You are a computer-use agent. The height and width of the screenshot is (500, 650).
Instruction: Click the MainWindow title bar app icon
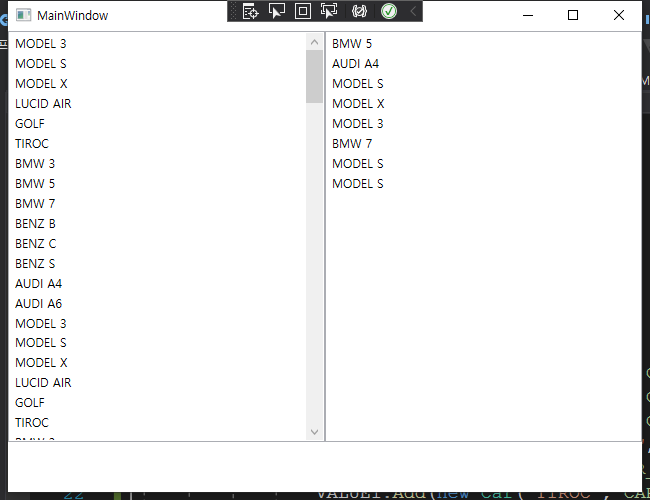click(23, 15)
